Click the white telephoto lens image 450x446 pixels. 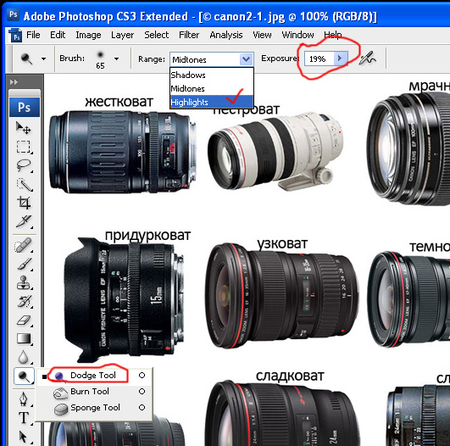pyautogui.click(x=275, y=152)
